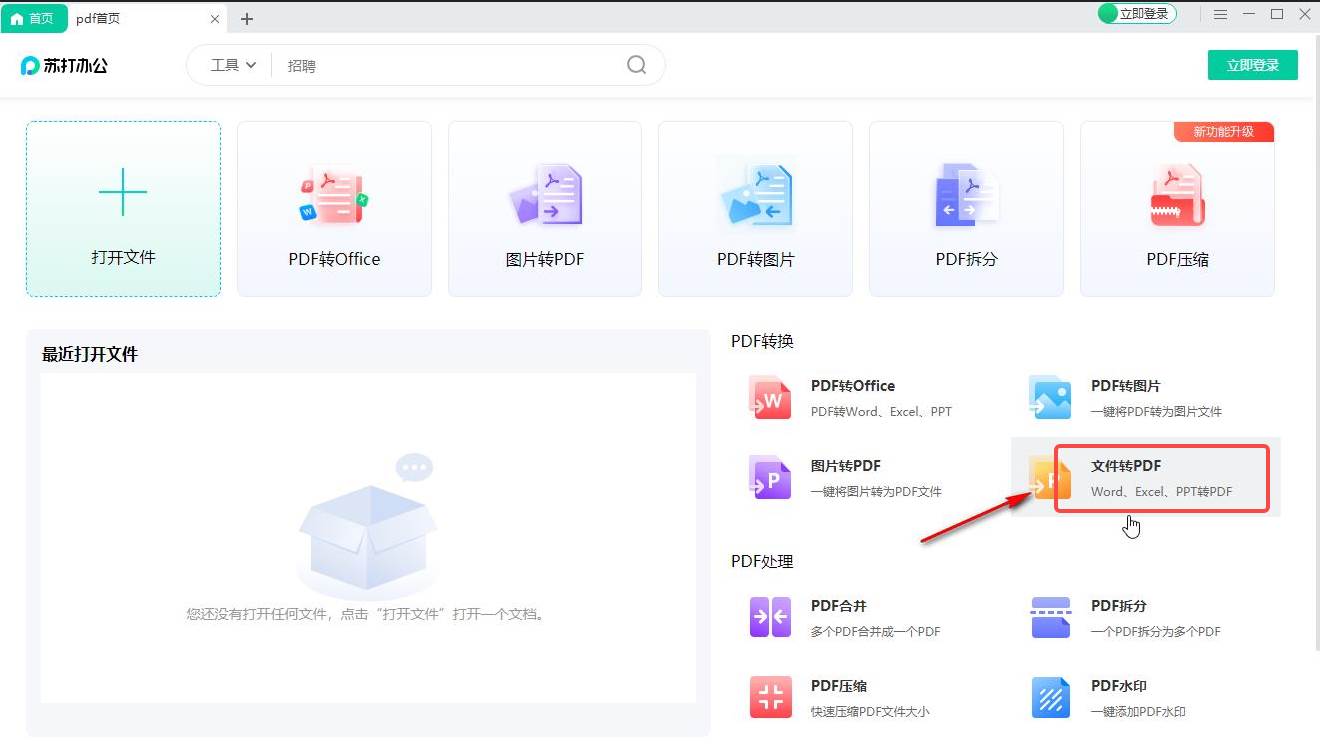
Task: Click the PDF转换 section heading
Action: point(762,341)
